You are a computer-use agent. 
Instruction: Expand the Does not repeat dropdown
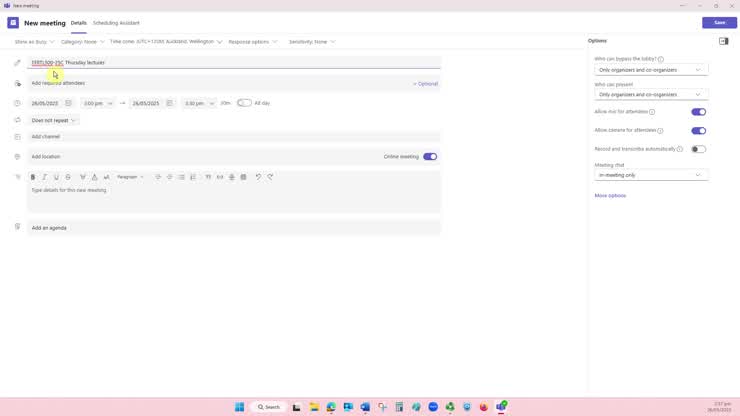point(54,120)
